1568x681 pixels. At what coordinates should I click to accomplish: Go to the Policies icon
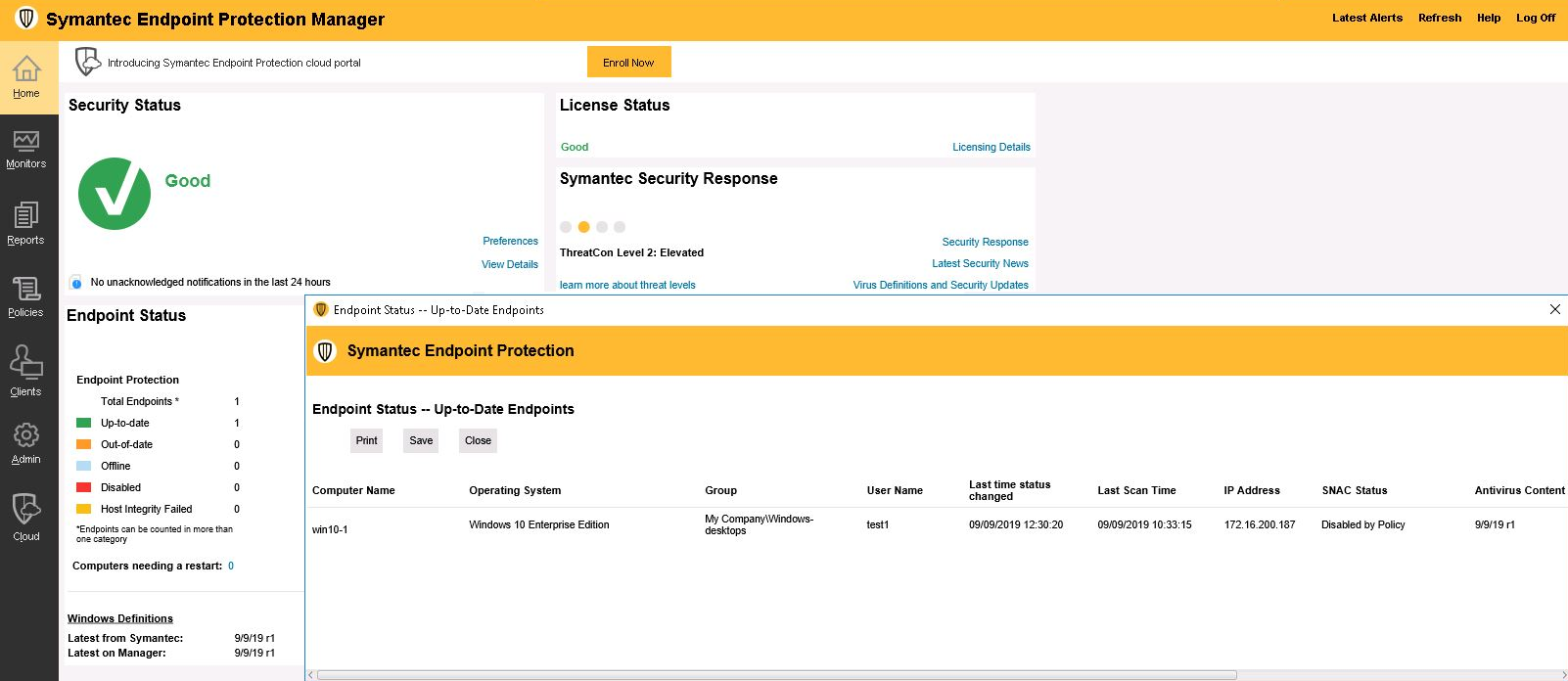click(x=26, y=290)
